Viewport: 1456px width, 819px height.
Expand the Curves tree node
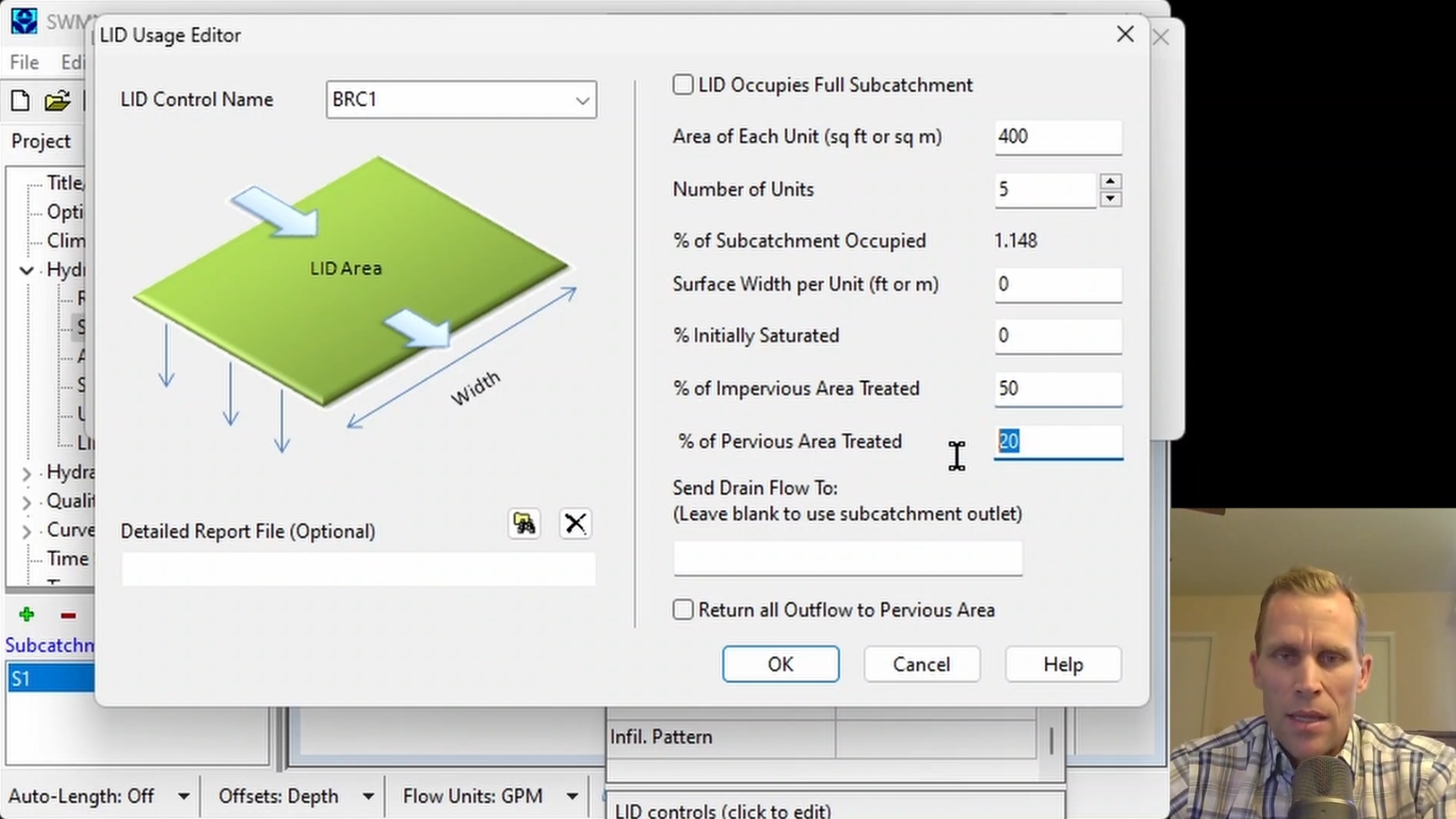(x=27, y=532)
